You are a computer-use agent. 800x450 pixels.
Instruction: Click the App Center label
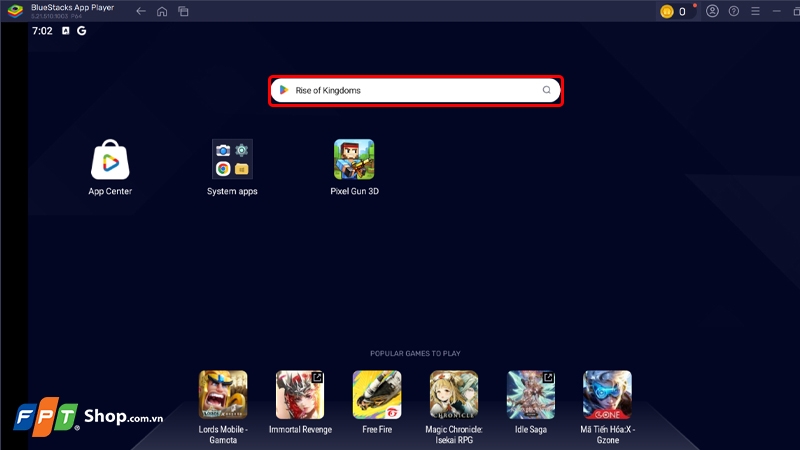click(110, 191)
